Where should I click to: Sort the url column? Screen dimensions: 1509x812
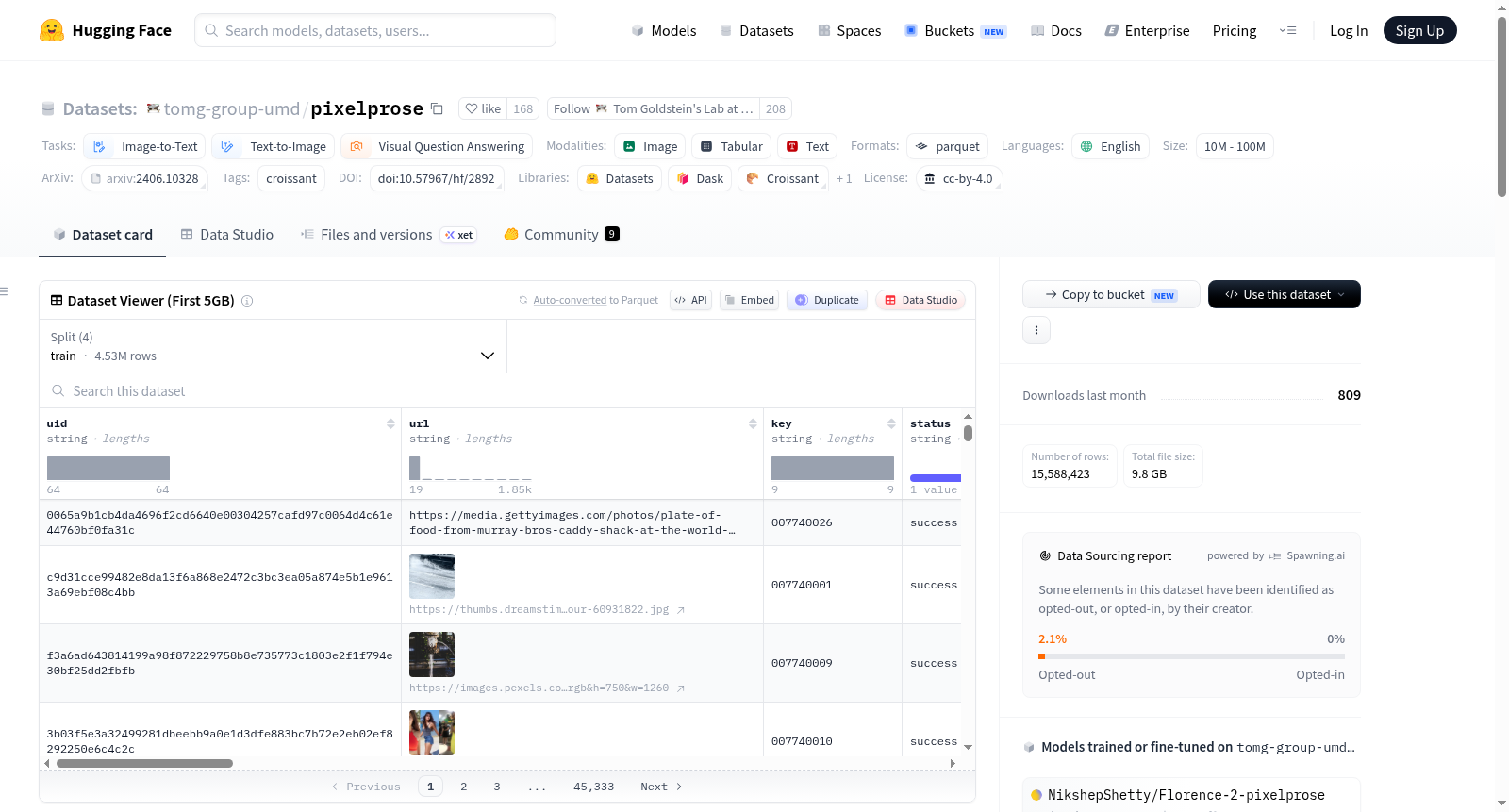[753, 424]
